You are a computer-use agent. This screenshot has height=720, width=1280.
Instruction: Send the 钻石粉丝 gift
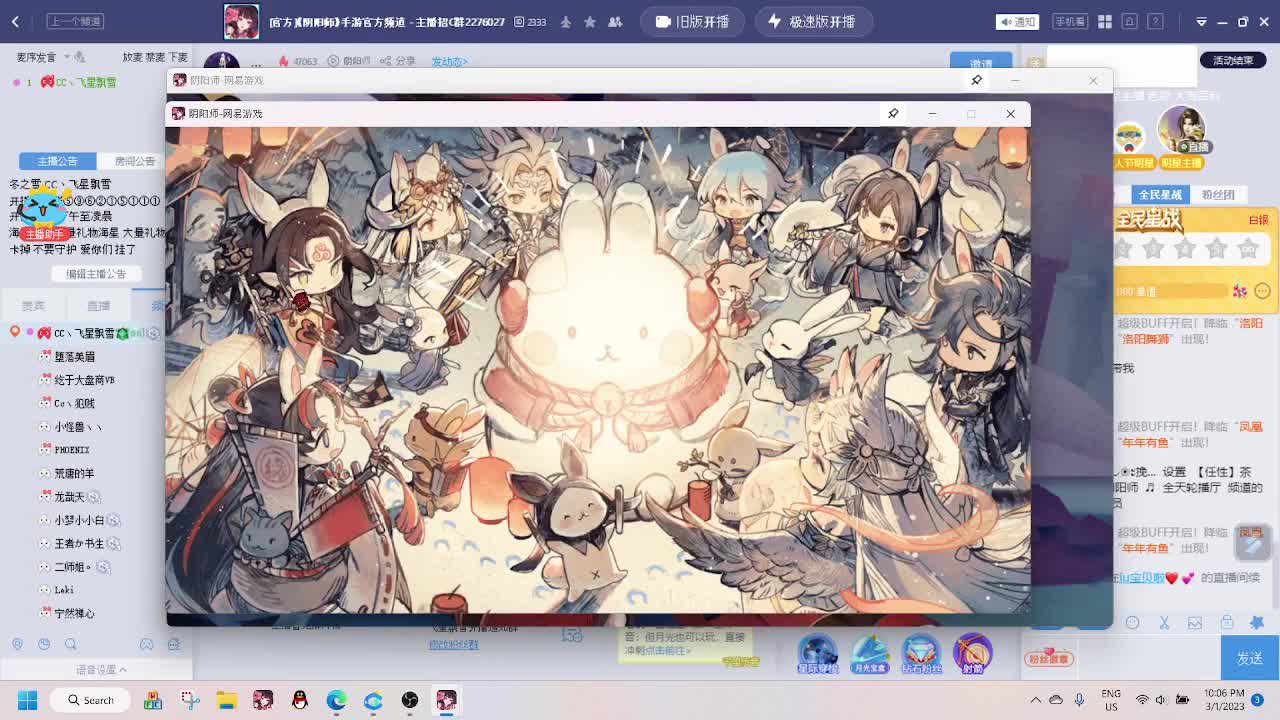click(x=921, y=655)
